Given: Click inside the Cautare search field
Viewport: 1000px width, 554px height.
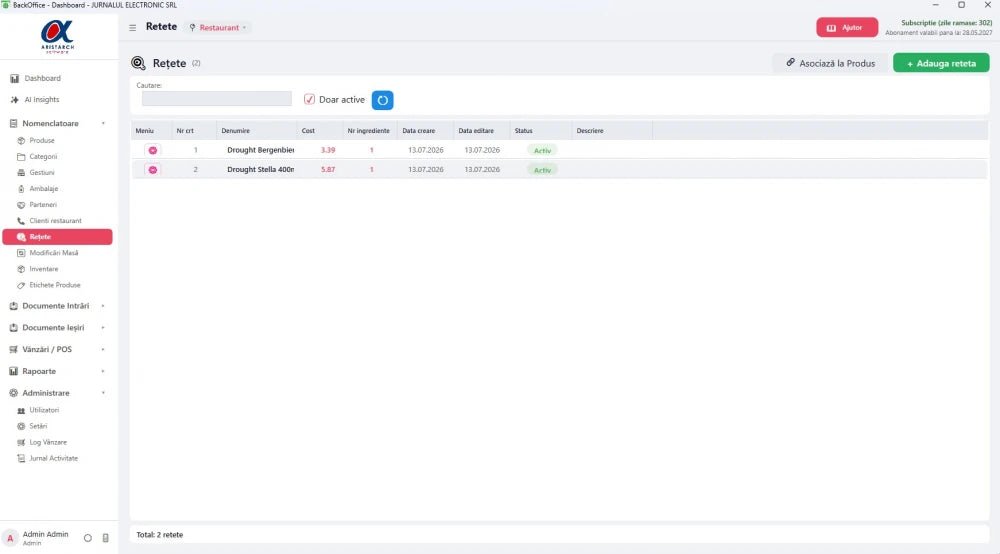Looking at the screenshot, I should (216, 99).
